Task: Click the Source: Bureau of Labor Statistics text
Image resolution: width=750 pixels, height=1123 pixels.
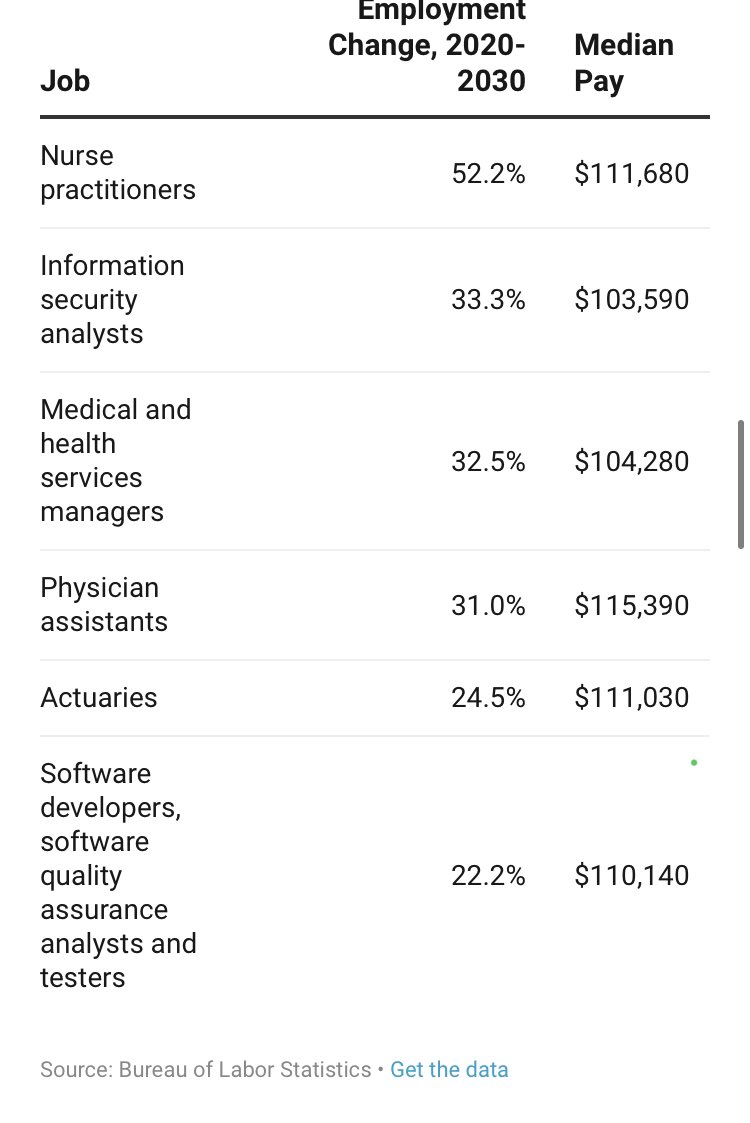Action: 206,1069
